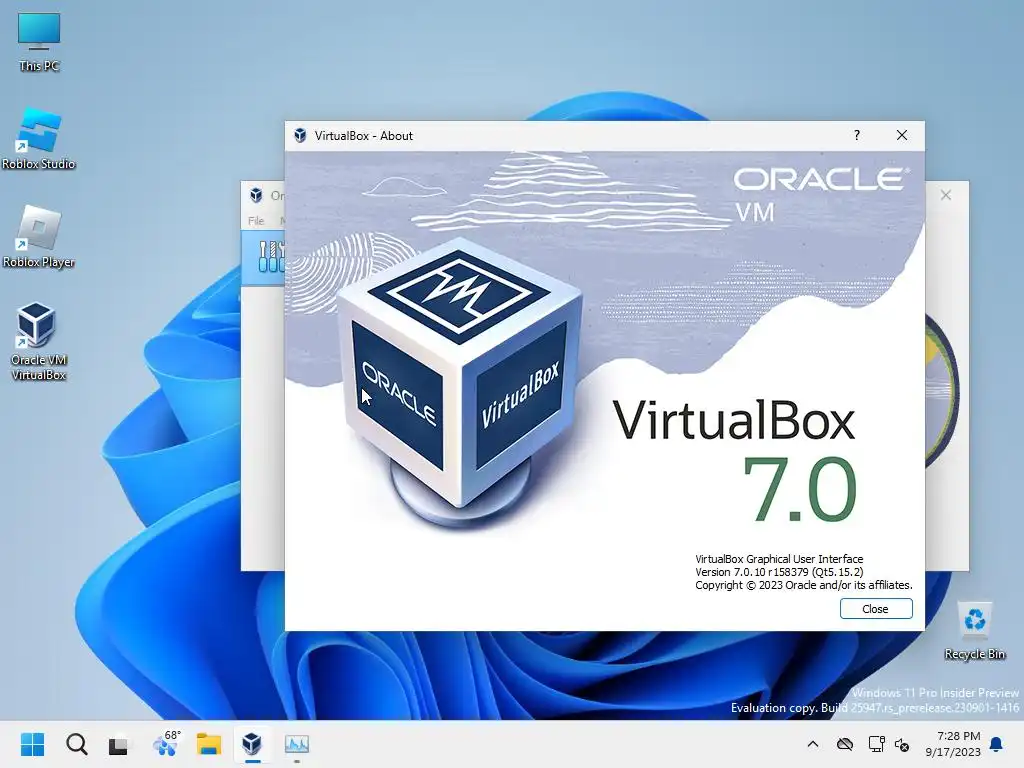Image resolution: width=1024 pixels, height=768 pixels.
Task: Close the VirtualBox Manager window behind the dialog
Action: pyautogui.click(x=946, y=195)
